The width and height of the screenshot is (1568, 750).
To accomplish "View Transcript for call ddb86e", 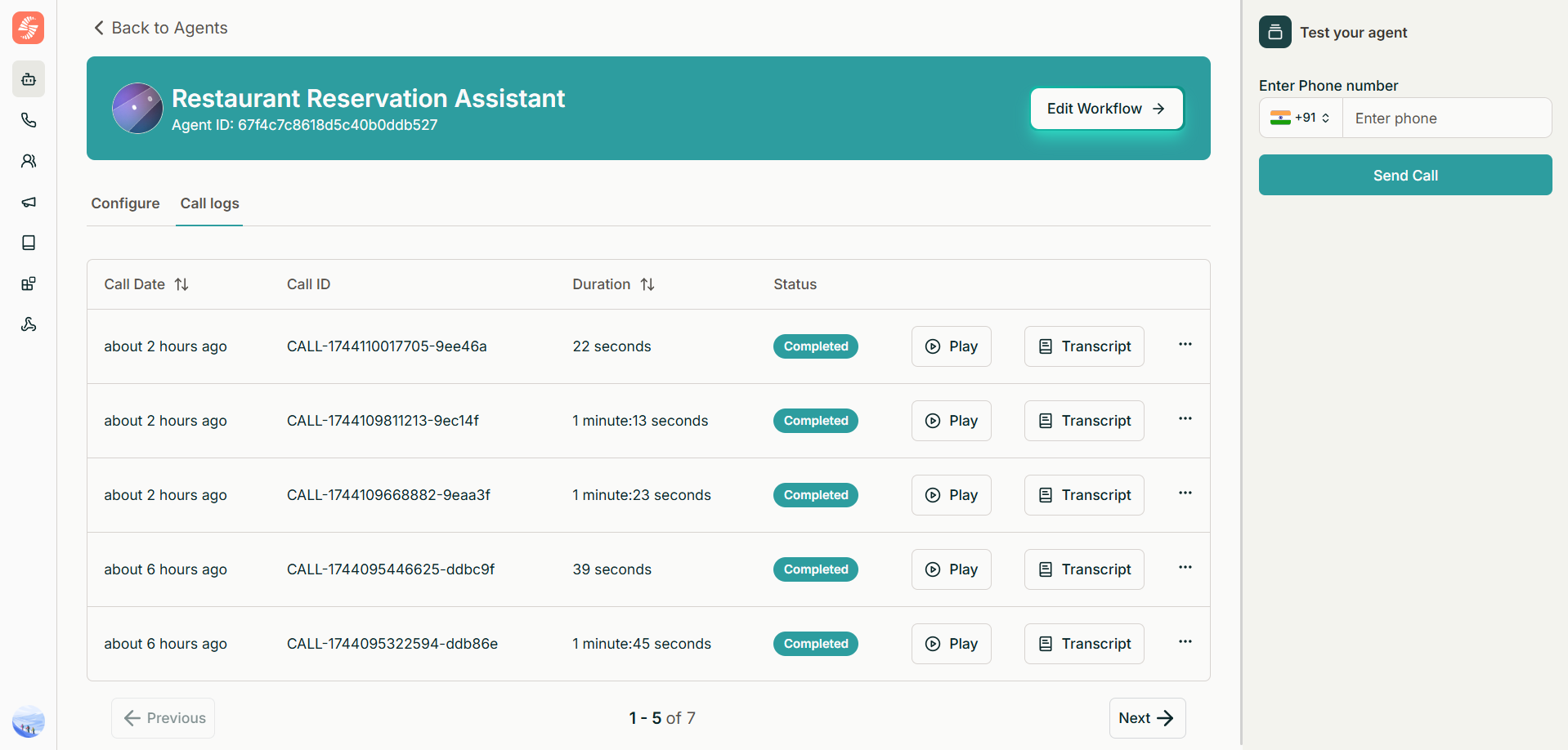I will pos(1084,644).
